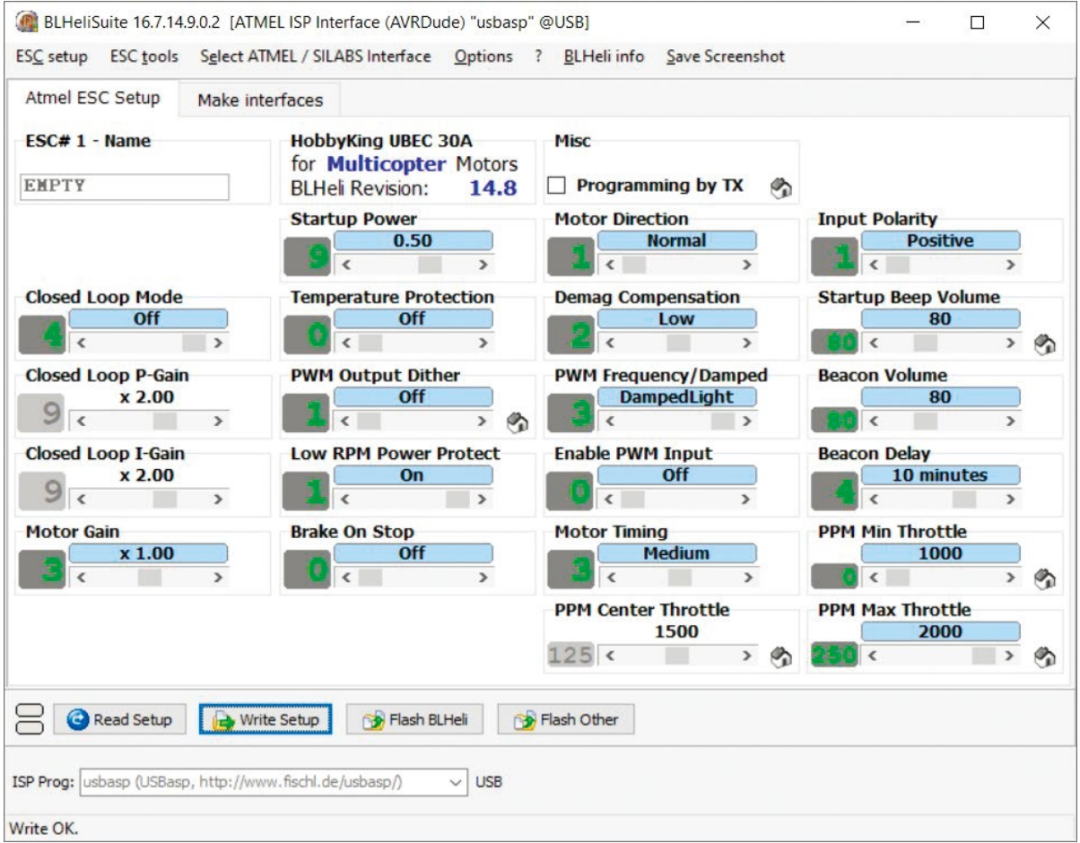Open Select ATMEL / SILABS Interface menu
This screenshot has width=1080, height=843.
315,56
